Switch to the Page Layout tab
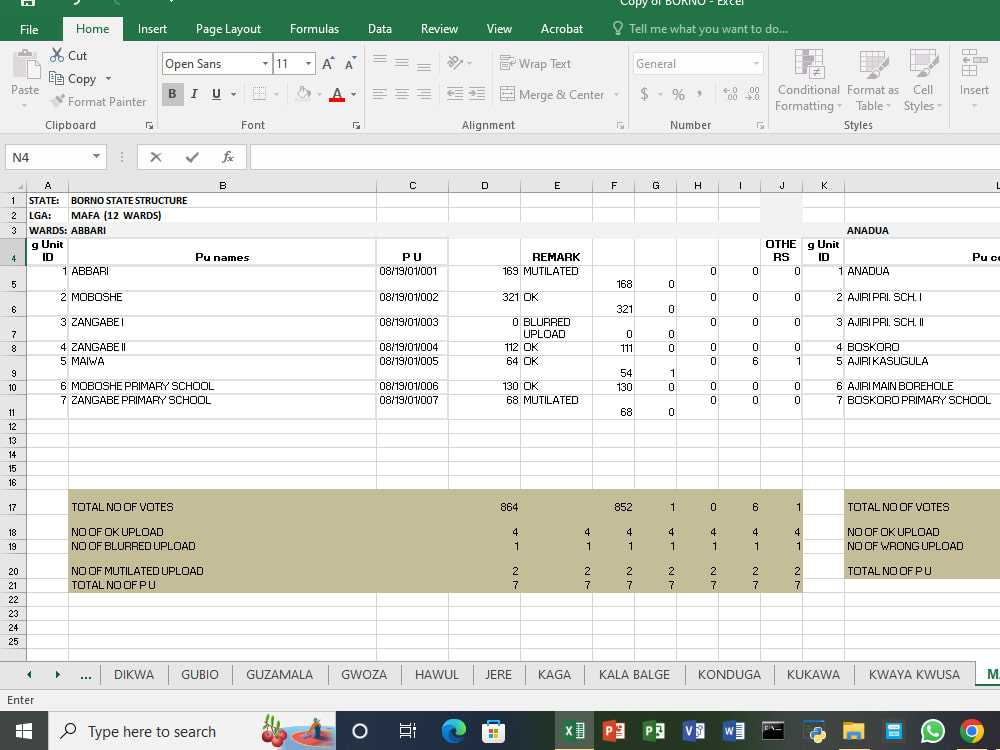Screen dimensions: 1000x750 coord(228,29)
